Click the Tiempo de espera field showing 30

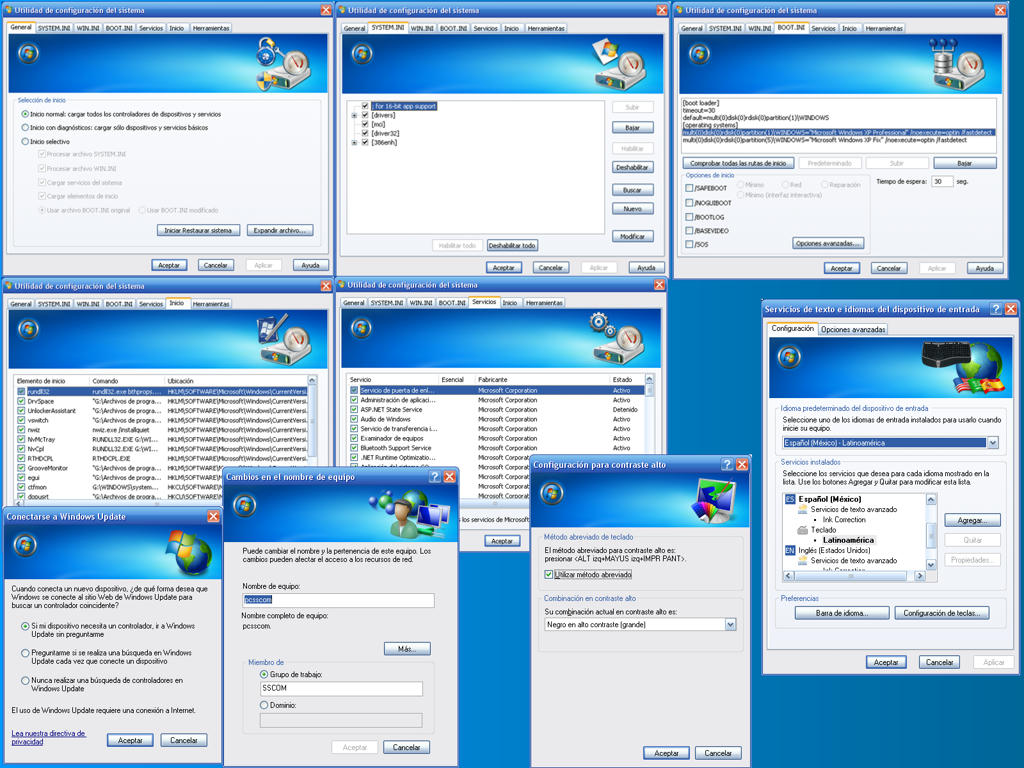coord(942,182)
